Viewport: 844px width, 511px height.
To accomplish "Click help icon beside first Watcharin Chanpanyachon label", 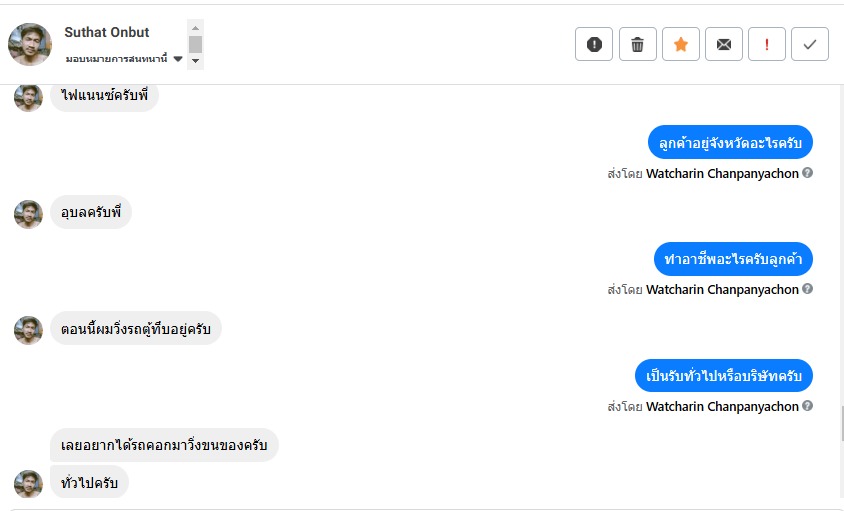I will [808, 172].
